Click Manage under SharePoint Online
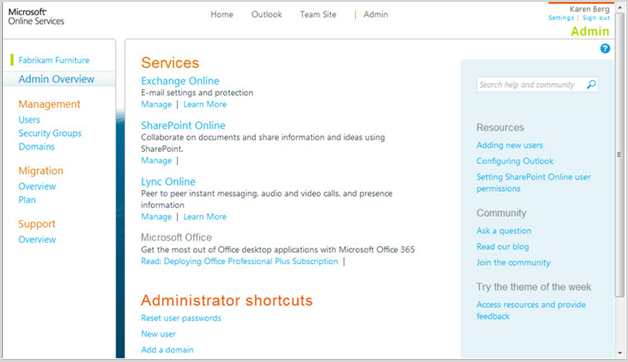The image size is (628, 362). pos(156,161)
